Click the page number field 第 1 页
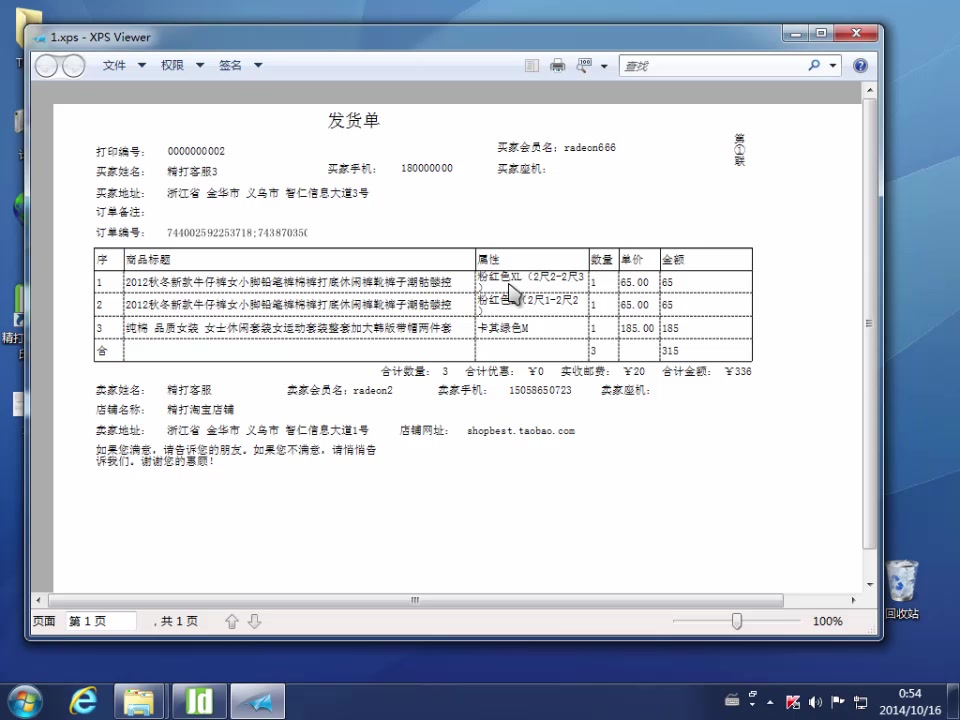960x720 pixels. click(x=101, y=621)
